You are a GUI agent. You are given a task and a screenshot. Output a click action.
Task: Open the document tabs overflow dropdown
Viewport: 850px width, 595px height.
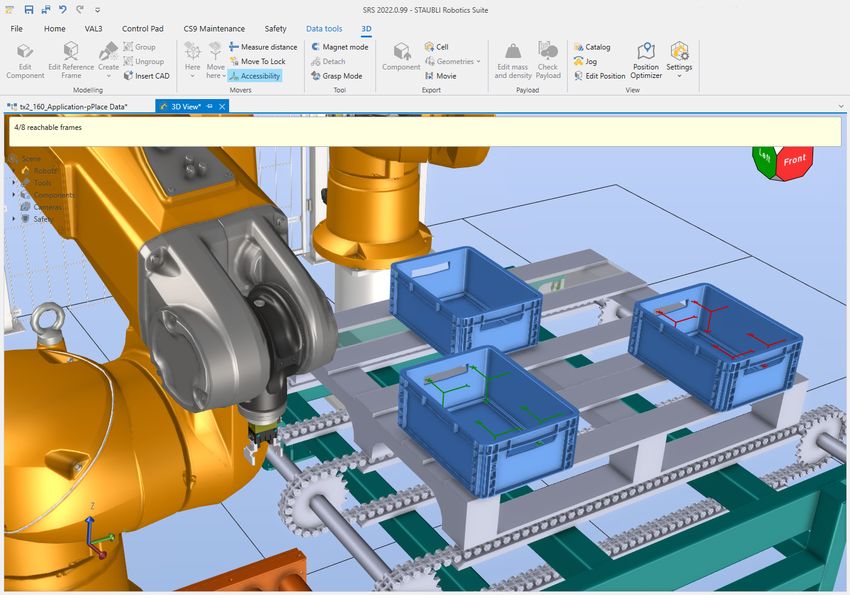[x=841, y=107]
